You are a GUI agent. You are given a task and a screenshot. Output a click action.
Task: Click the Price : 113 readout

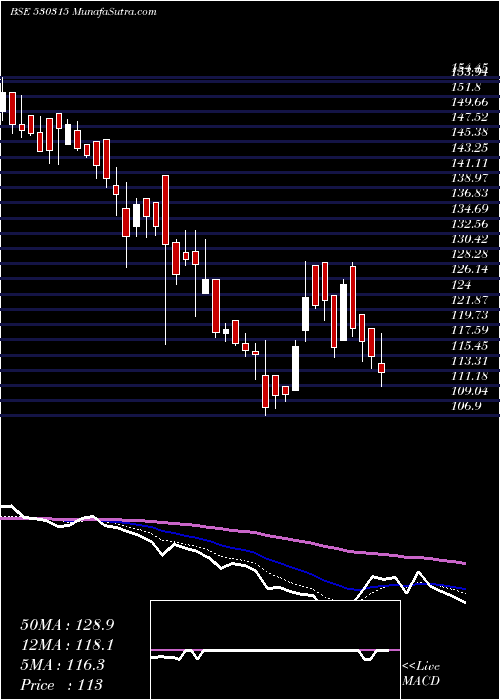pos(62,685)
